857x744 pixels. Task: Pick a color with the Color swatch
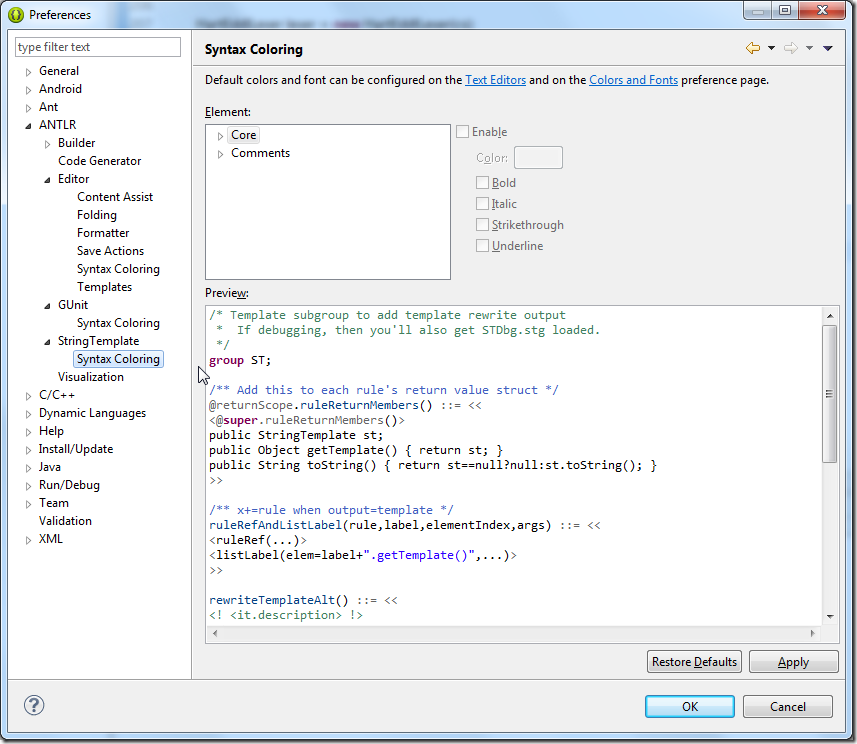(x=538, y=158)
